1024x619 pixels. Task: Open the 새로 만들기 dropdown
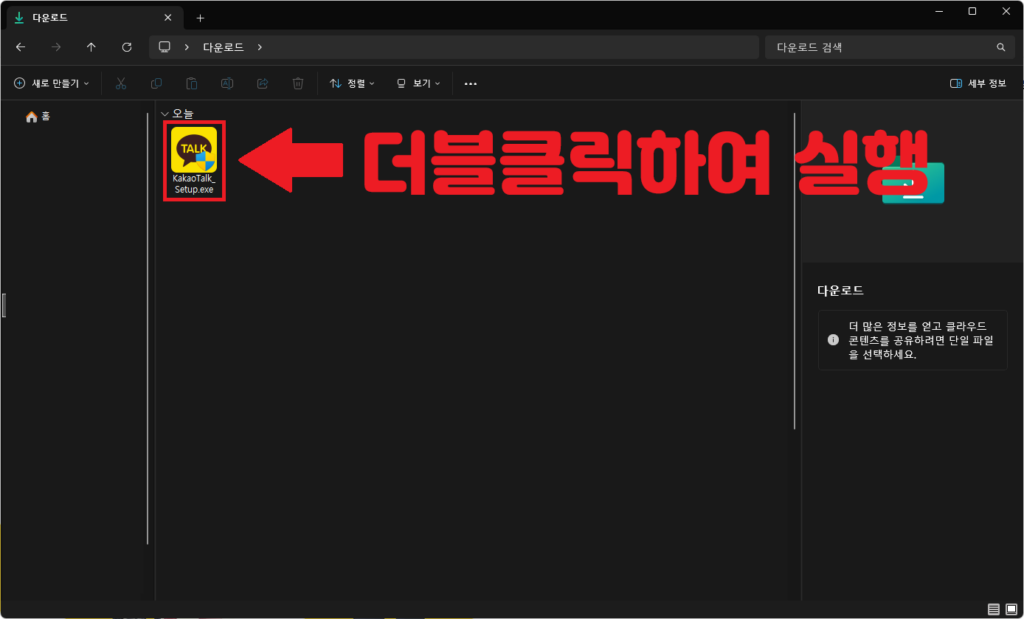click(52, 84)
